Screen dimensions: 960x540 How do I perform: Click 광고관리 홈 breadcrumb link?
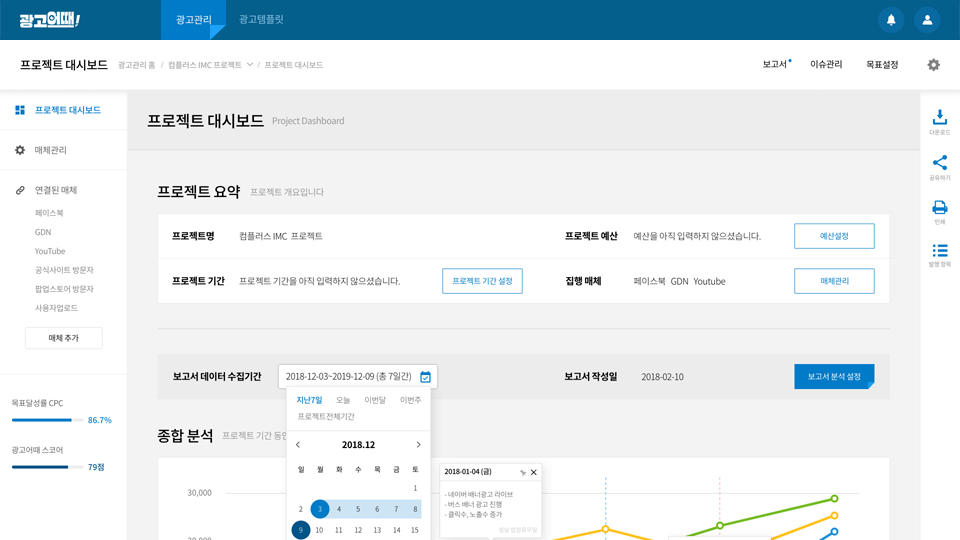137,65
